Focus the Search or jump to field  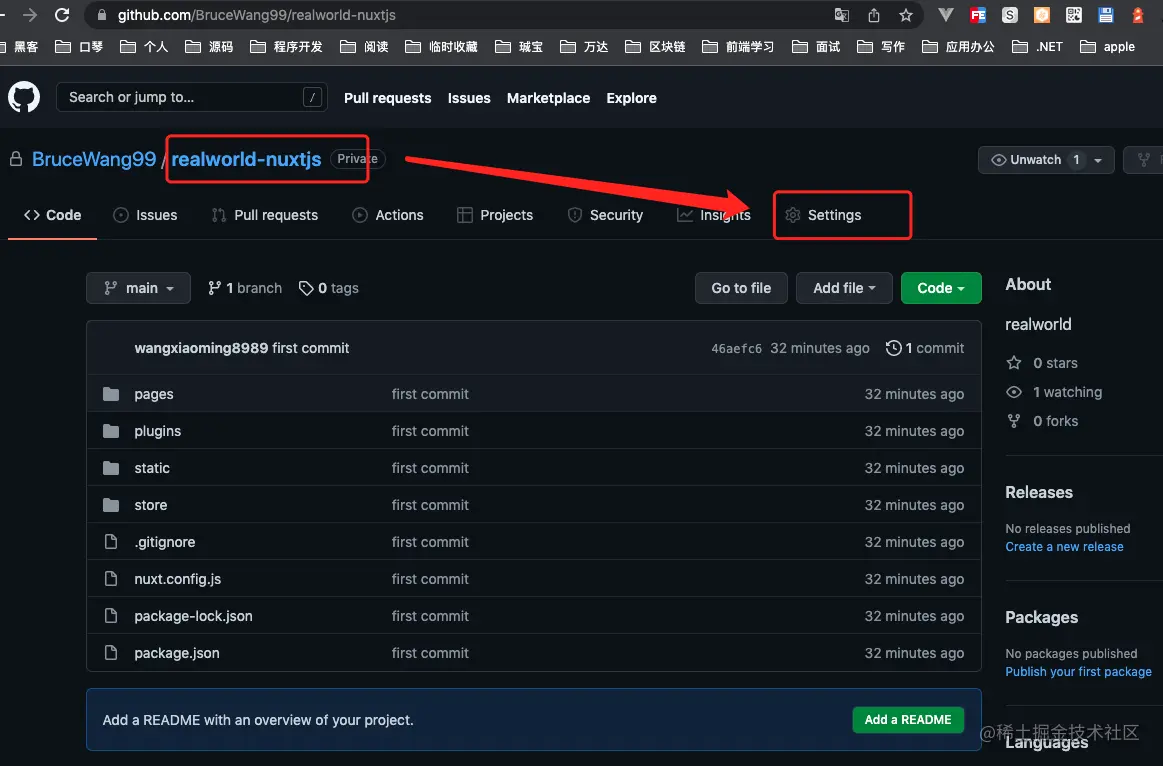pos(192,97)
